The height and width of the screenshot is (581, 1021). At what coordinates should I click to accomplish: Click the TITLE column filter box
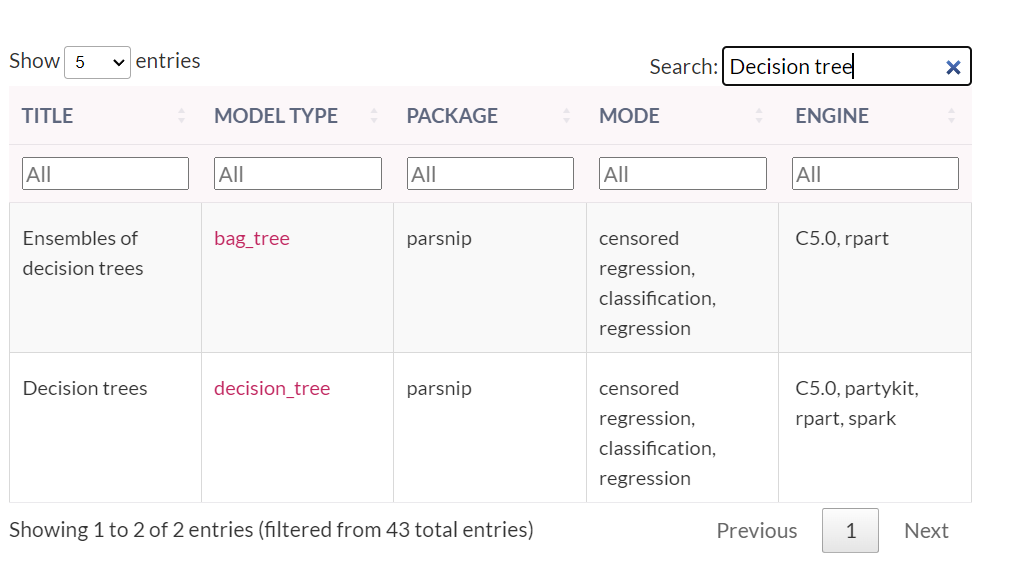(105, 174)
